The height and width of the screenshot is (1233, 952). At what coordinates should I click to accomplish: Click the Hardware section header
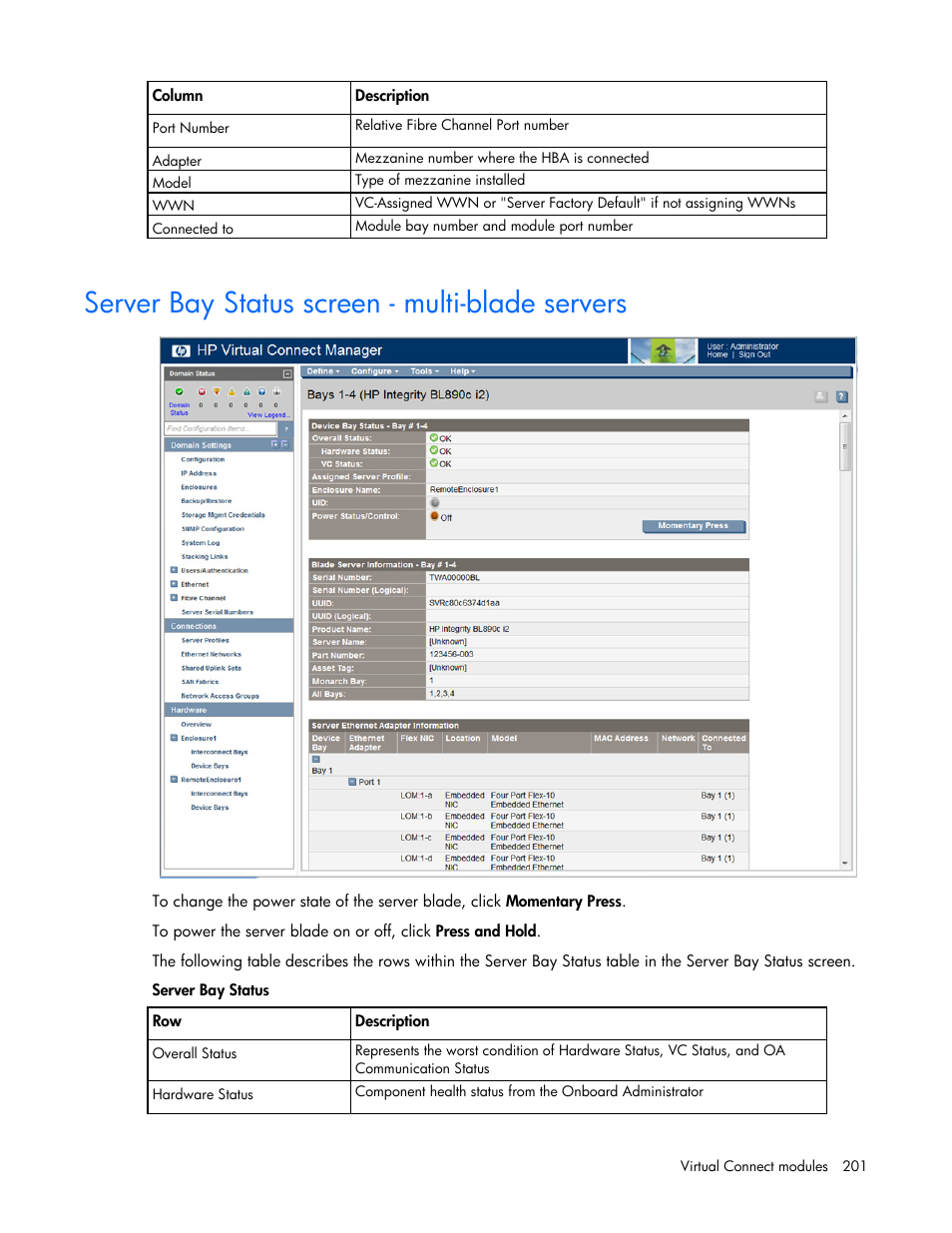tap(229, 710)
